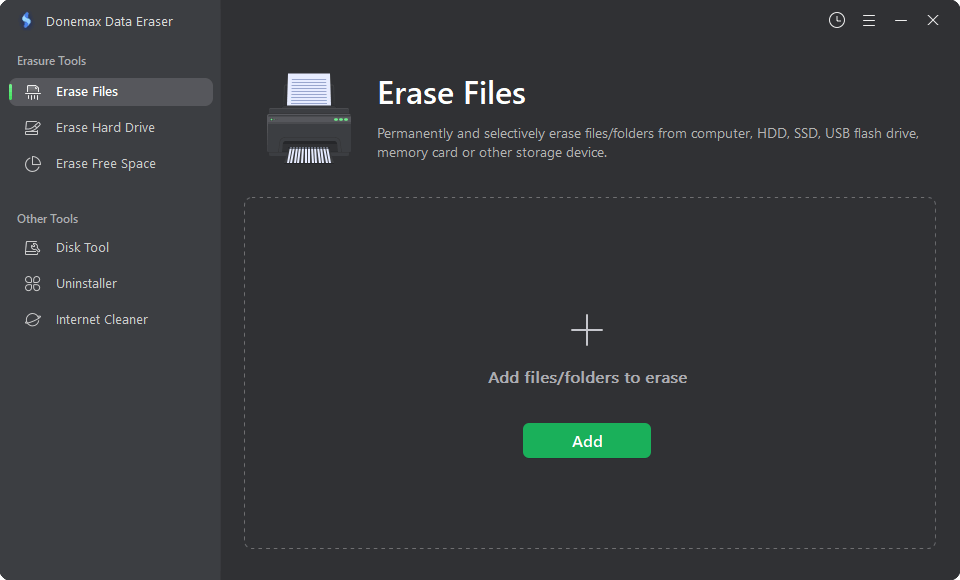Click the Erase Free Space pie icon

click(x=32, y=164)
